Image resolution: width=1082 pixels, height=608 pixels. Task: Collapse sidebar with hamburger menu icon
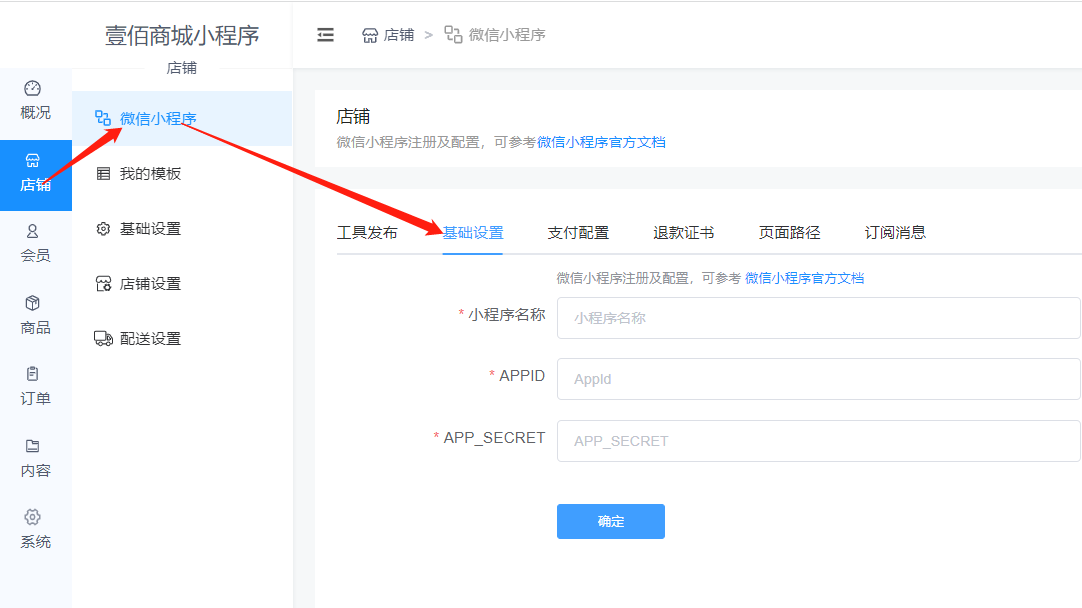pos(325,35)
